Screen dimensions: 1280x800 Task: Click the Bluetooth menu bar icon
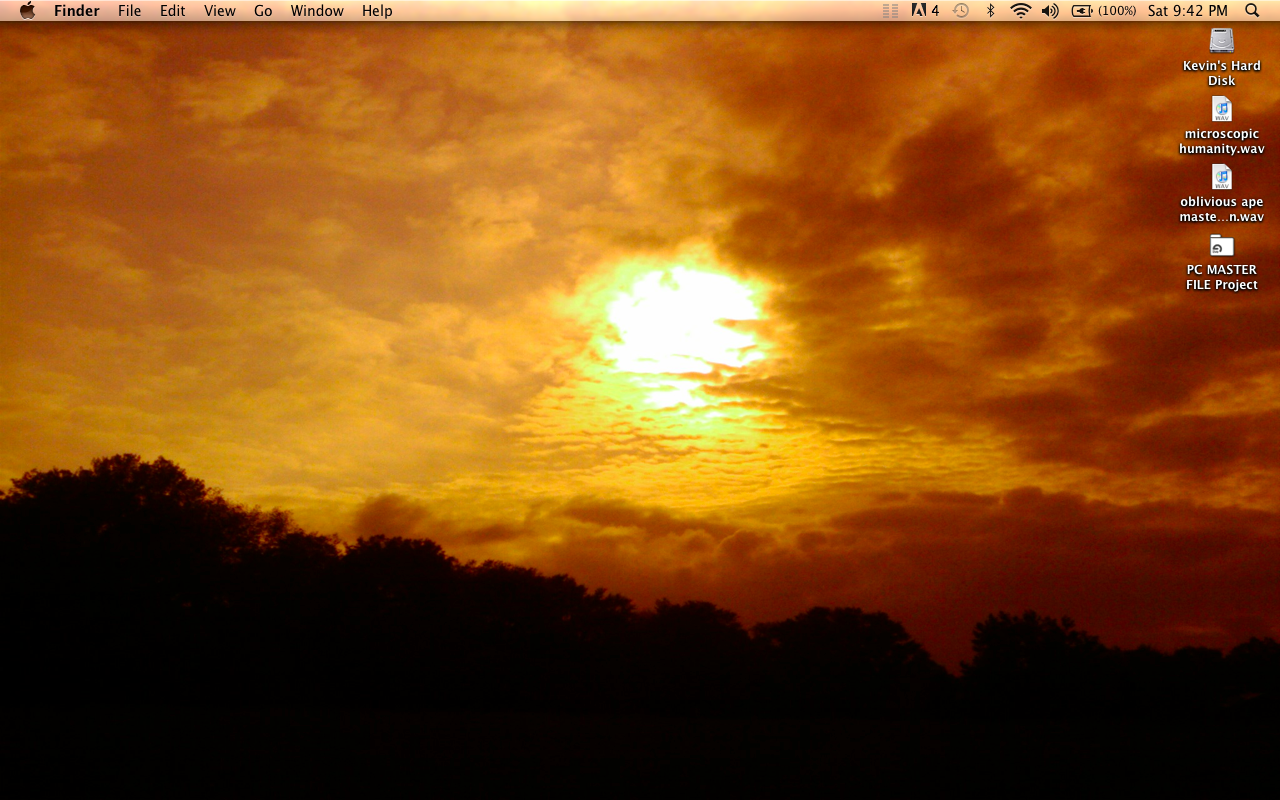tap(991, 11)
